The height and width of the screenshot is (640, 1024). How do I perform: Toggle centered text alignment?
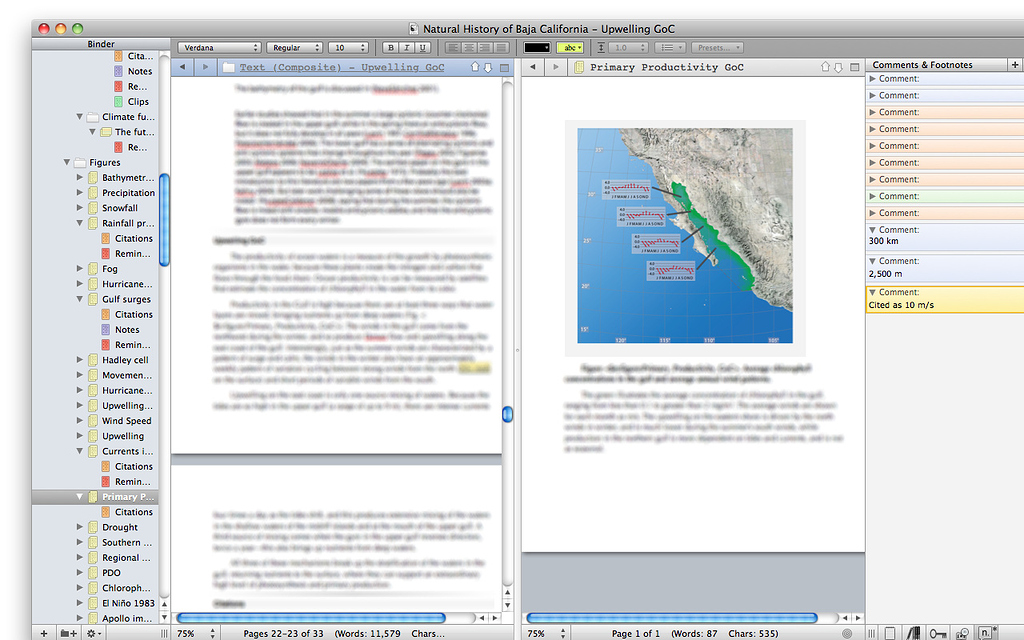(x=471, y=47)
